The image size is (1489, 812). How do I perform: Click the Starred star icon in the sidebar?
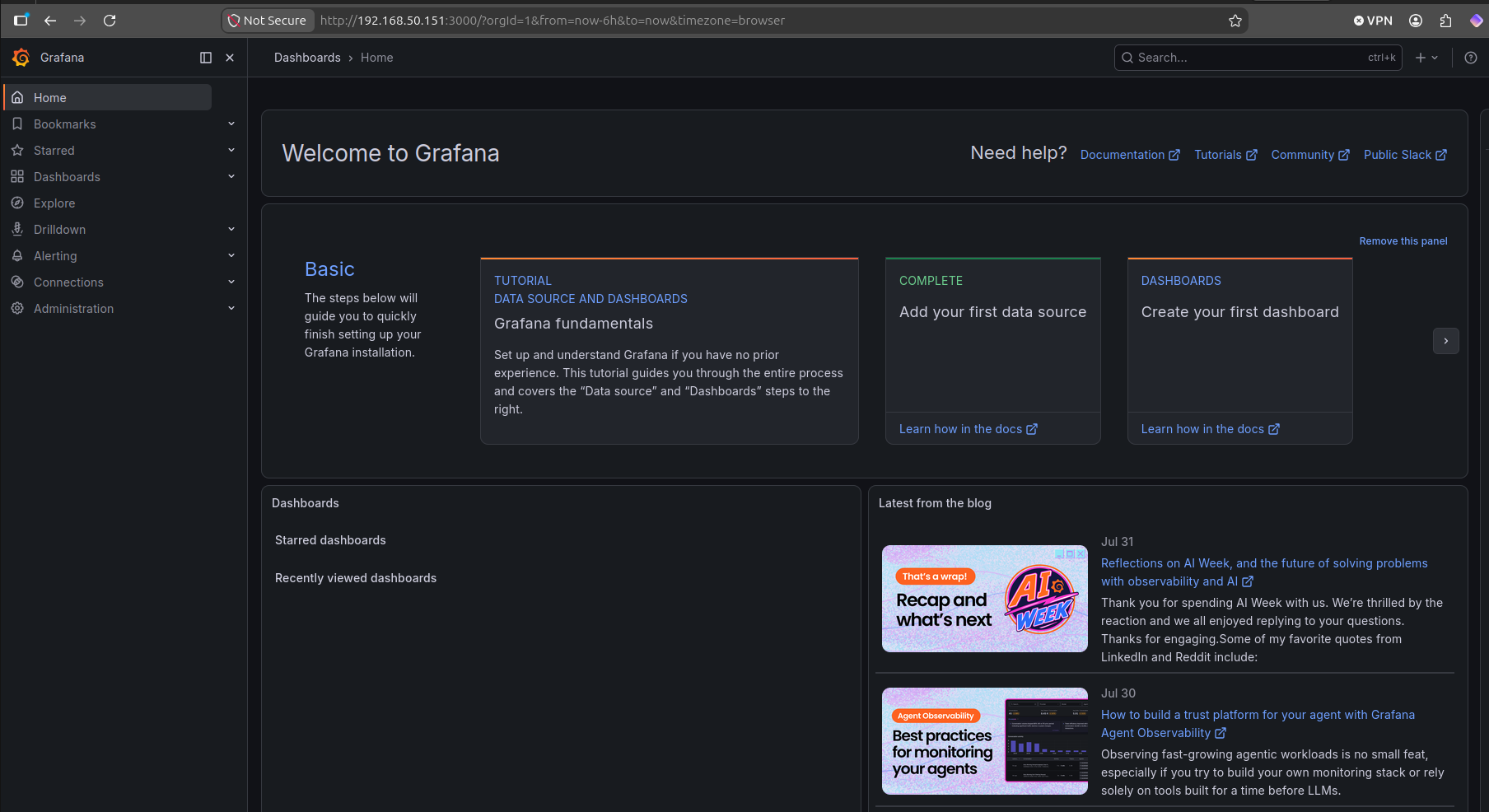(17, 150)
